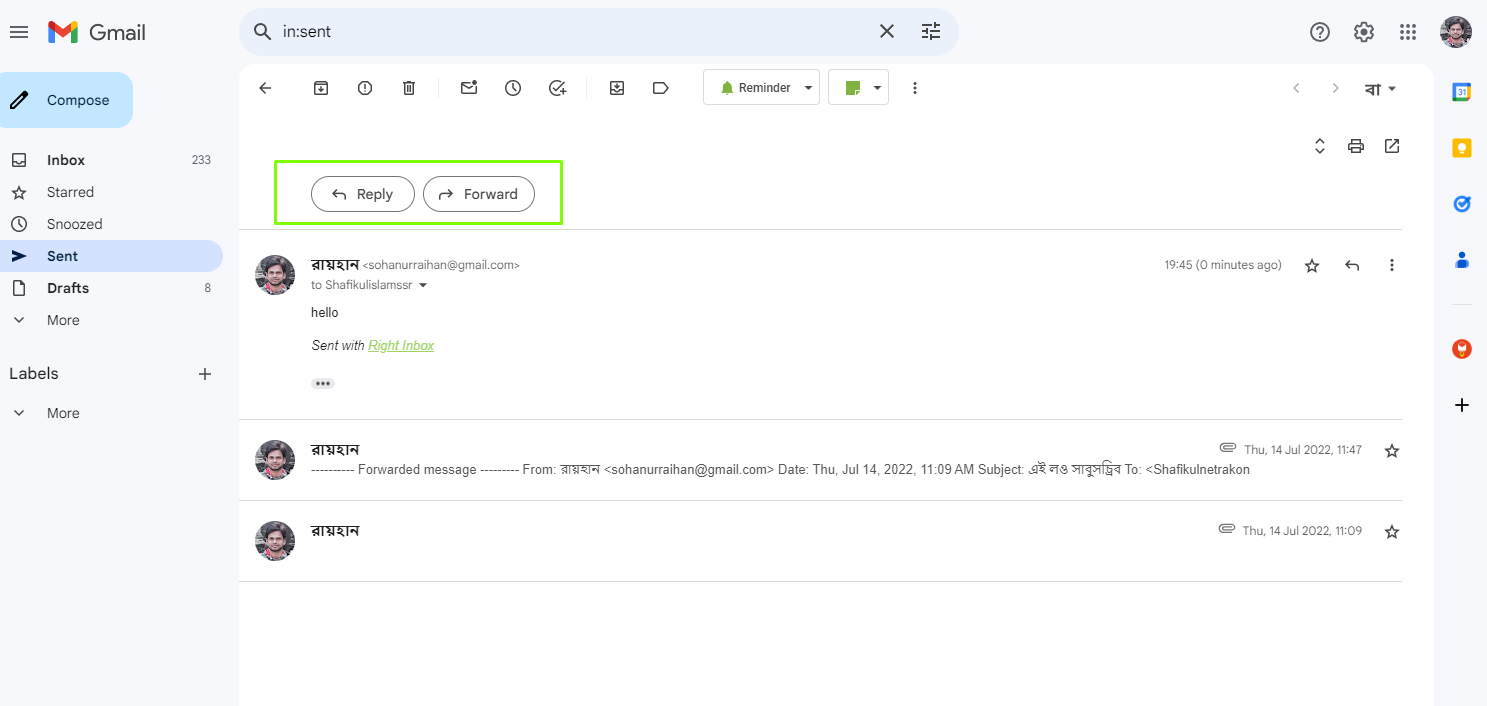Open the green note color dropdown
The height and width of the screenshot is (706, 1487).
click(877, 88)
